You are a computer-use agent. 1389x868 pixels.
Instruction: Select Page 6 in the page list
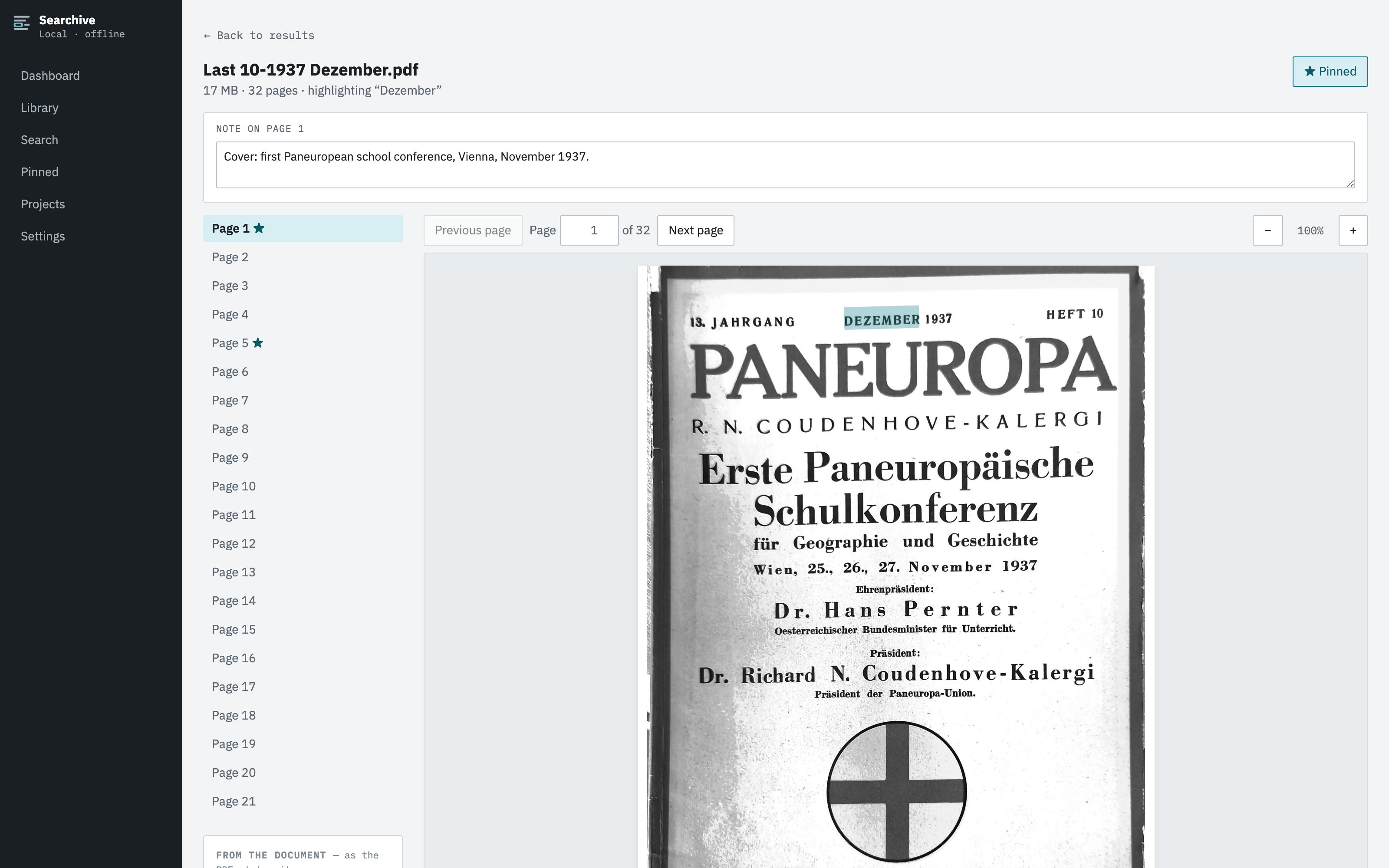pyautogui.click(x=303, y=372)
